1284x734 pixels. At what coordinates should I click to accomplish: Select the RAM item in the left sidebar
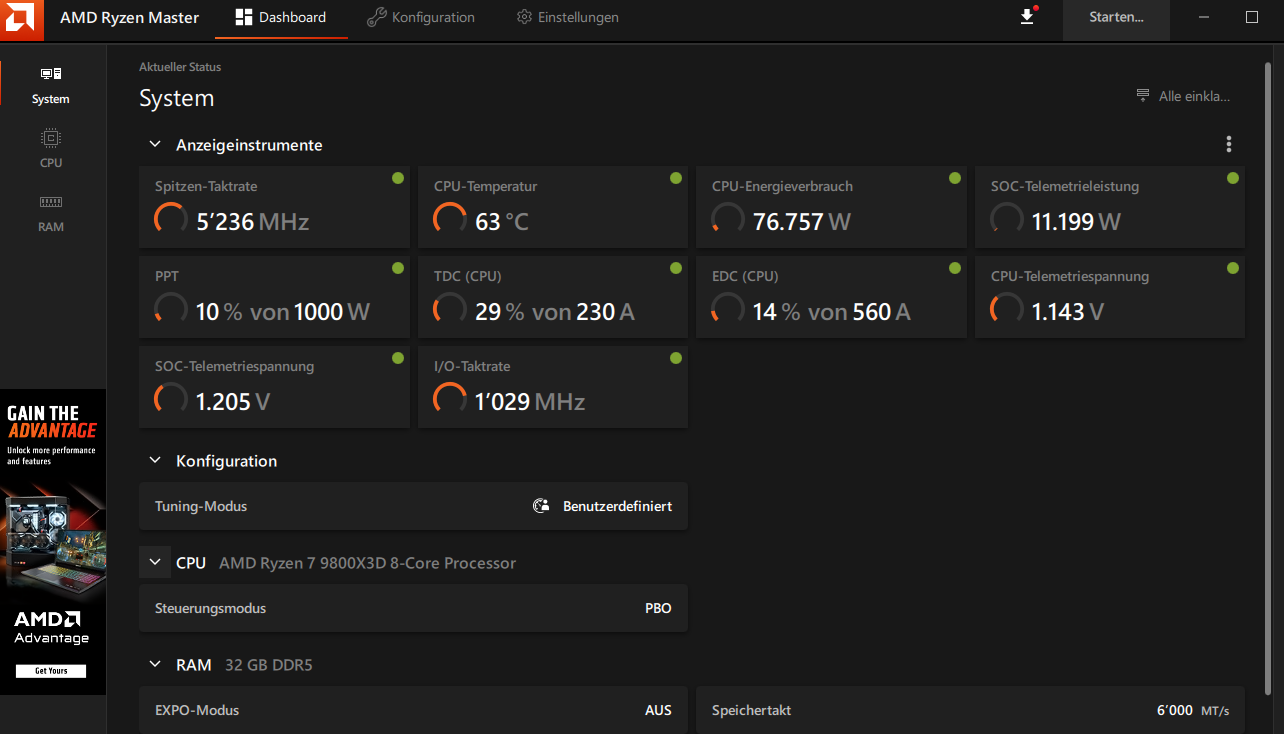pyautogui.click(x=51, y=213)
